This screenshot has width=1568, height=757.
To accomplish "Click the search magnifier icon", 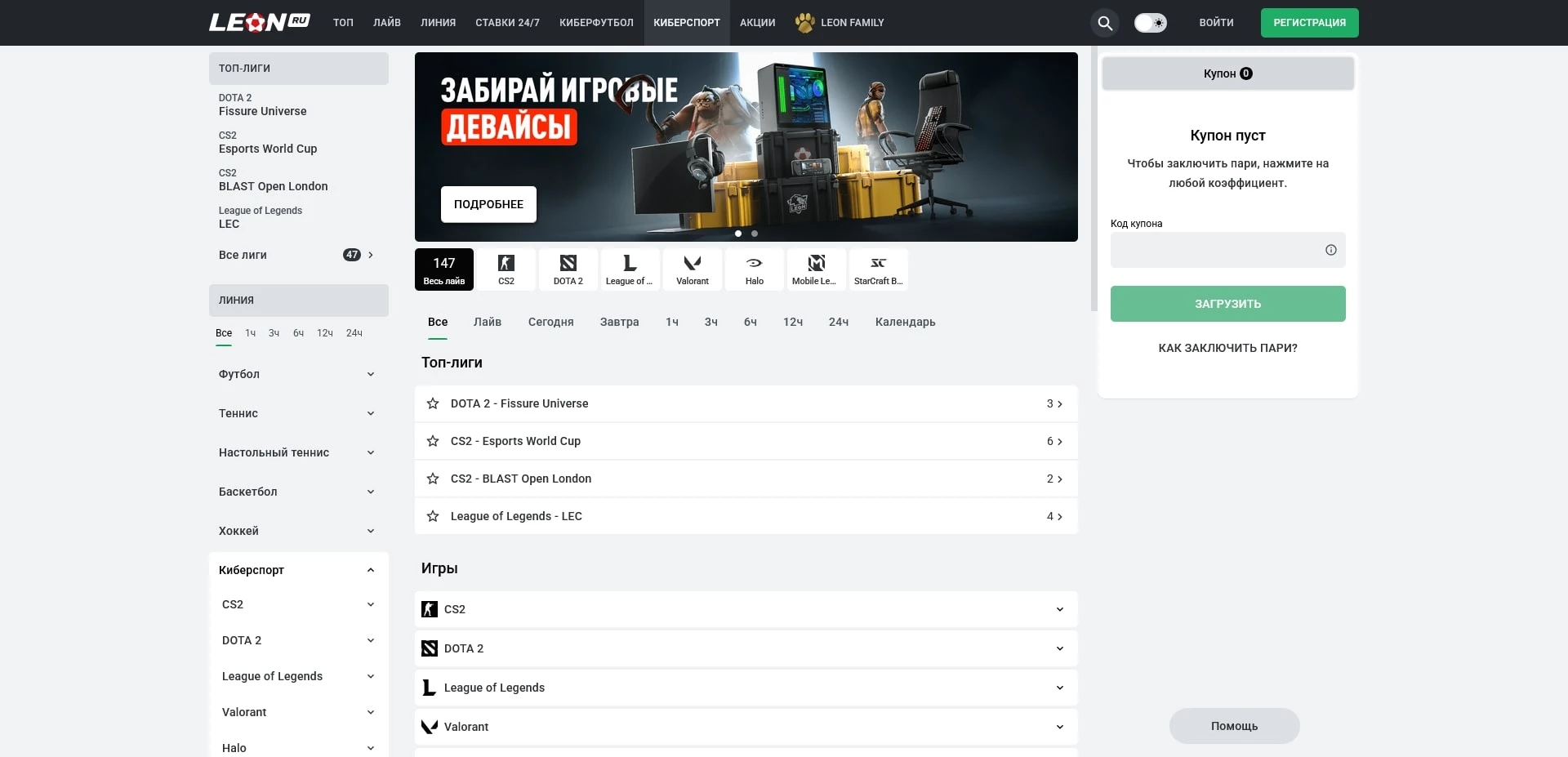I will point(1105,23).
